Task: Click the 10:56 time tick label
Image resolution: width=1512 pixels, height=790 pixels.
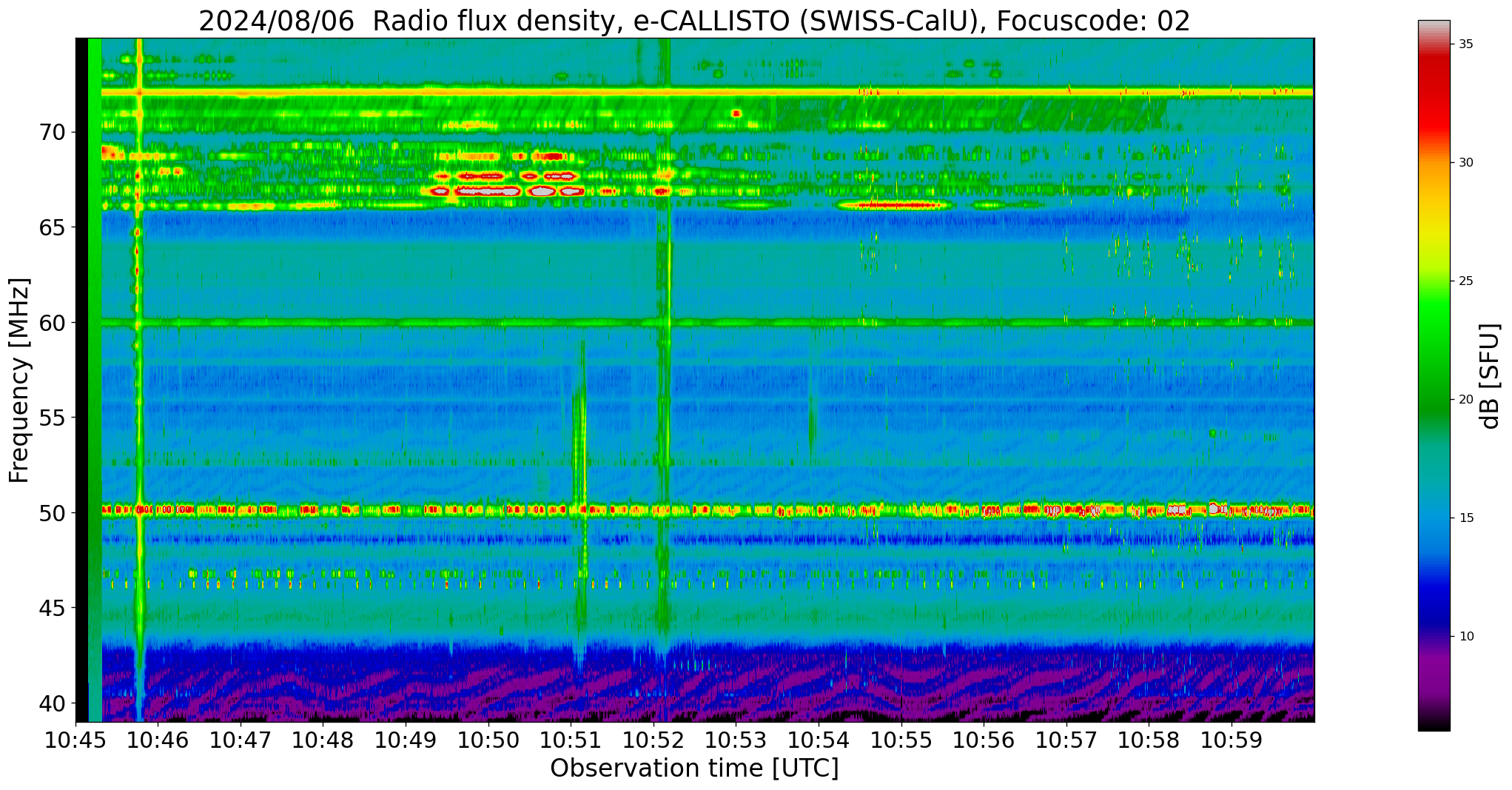Action: click(984, 740)
